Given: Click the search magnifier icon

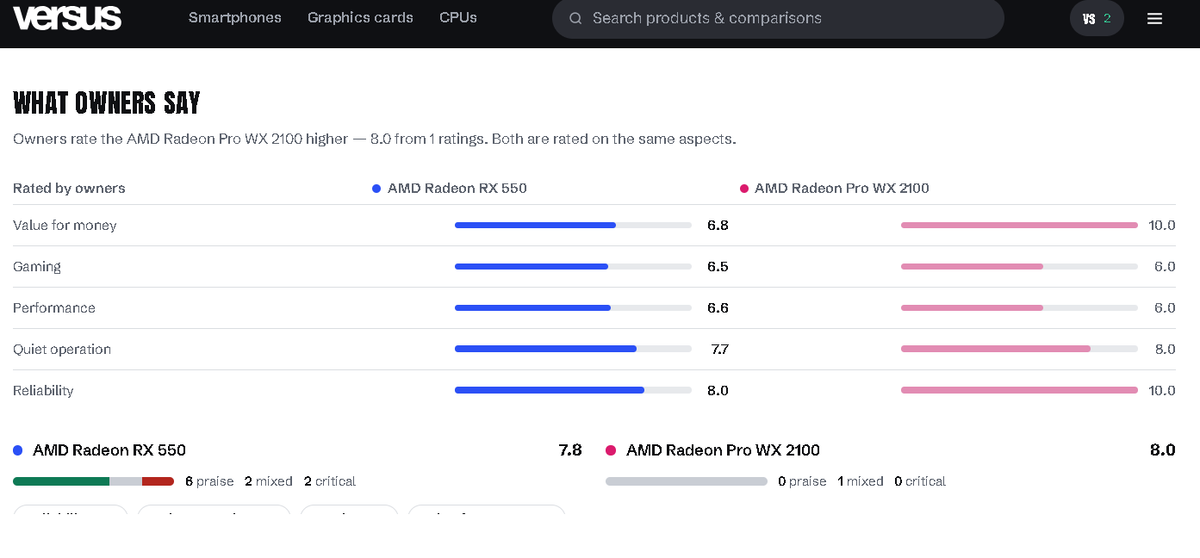Looking at the screenshot, I should pyautogui.click(x=575, y=18).
